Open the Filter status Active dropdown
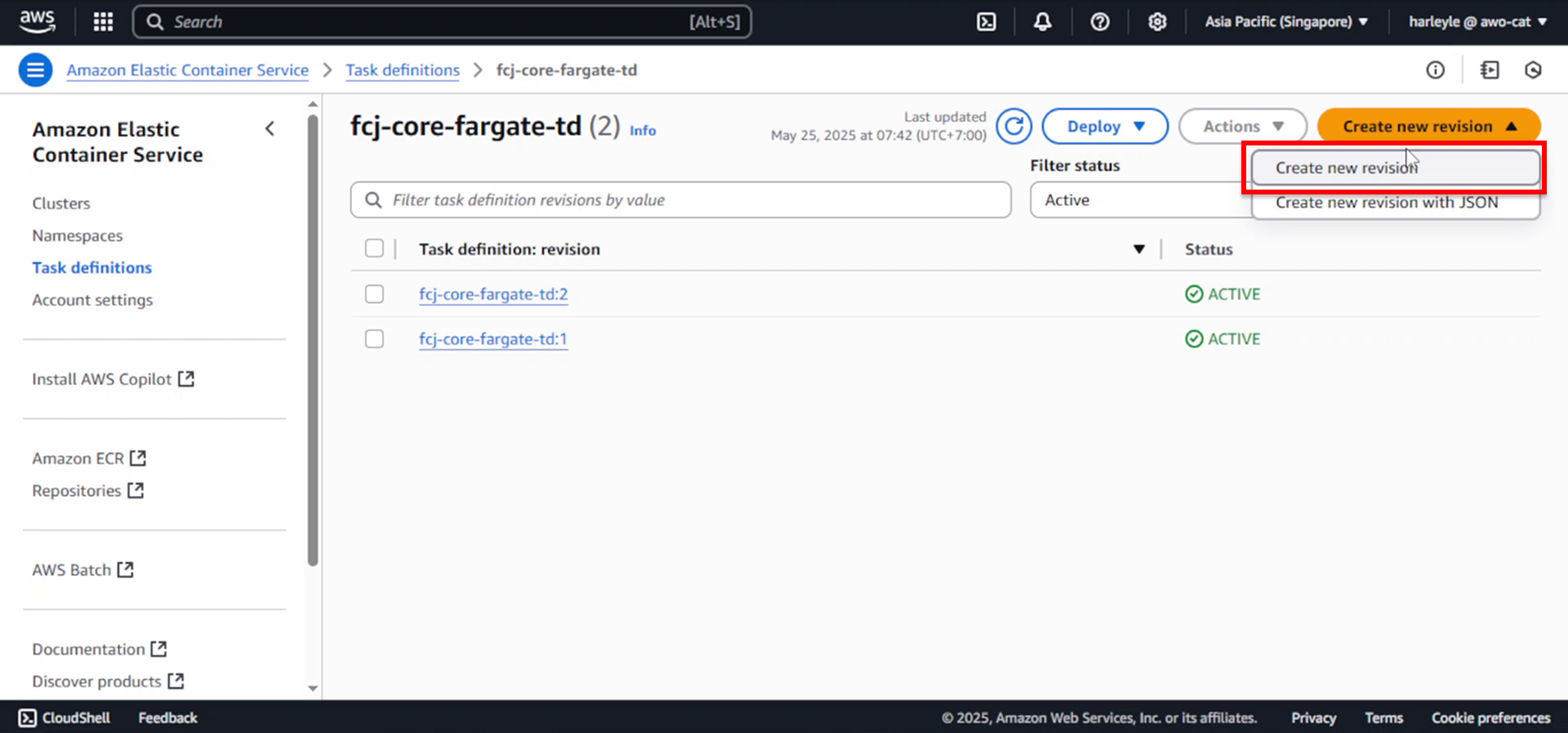Image resolution: width=1568 pixels, height=733 pixels. click(x=1140, y=200)
